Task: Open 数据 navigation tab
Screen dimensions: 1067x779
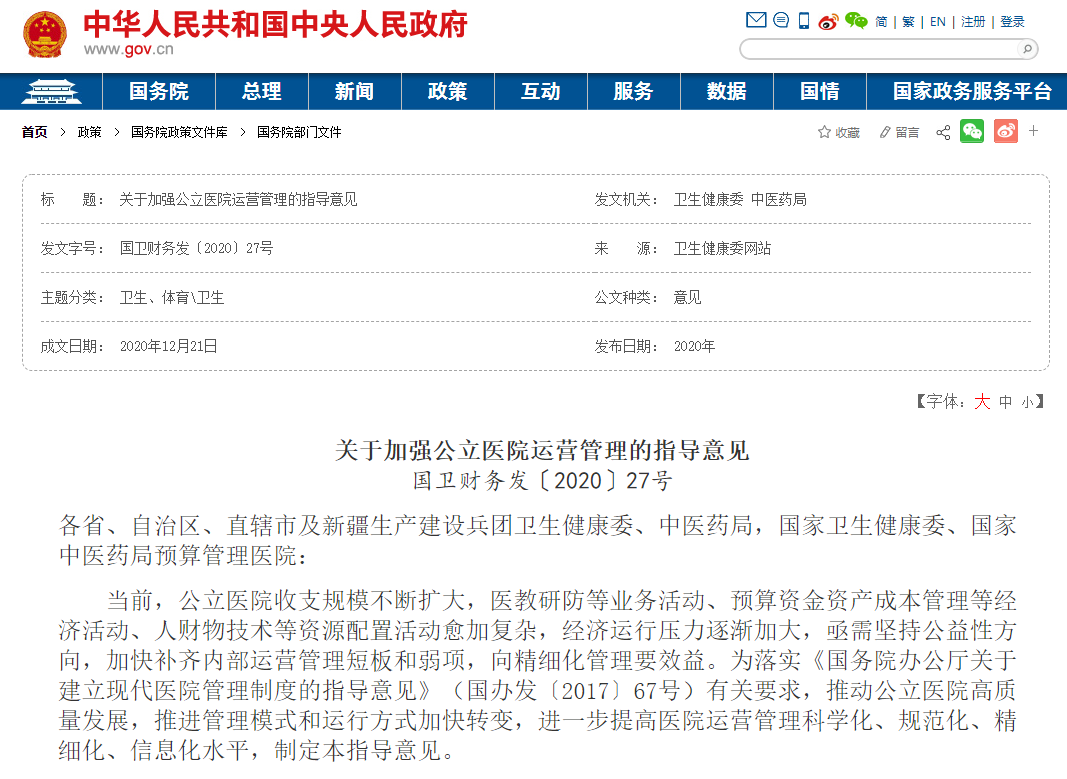Action: pyautogui.click(x=727, y=91)
